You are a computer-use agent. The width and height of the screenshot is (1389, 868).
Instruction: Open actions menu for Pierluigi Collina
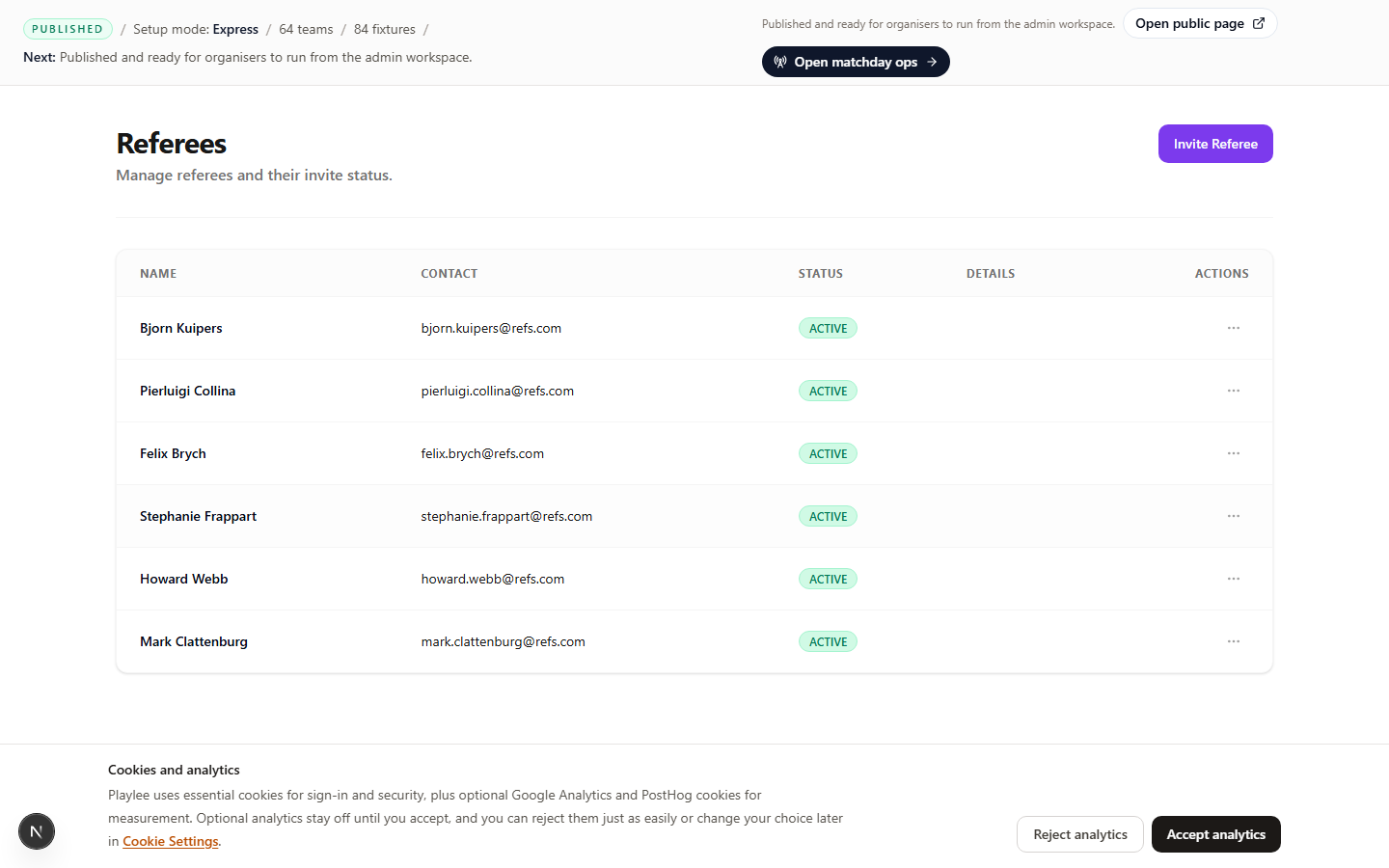pyautogui.click(x=1233, y=391)
